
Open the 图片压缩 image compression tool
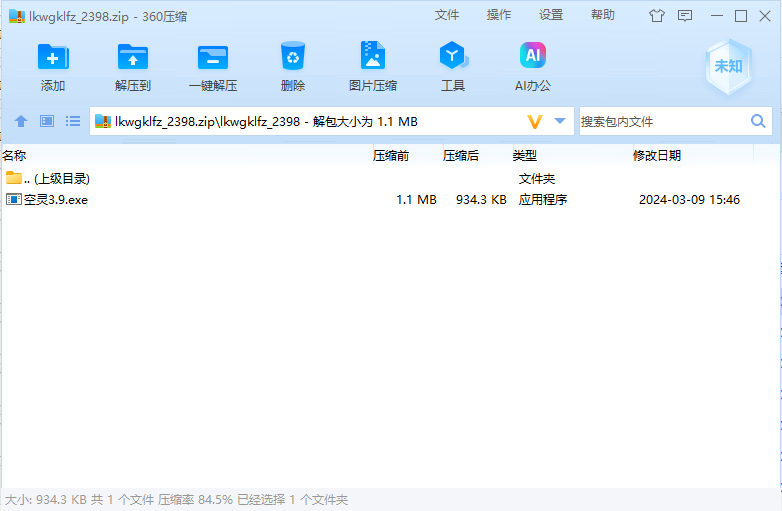[x=373, y=55]
